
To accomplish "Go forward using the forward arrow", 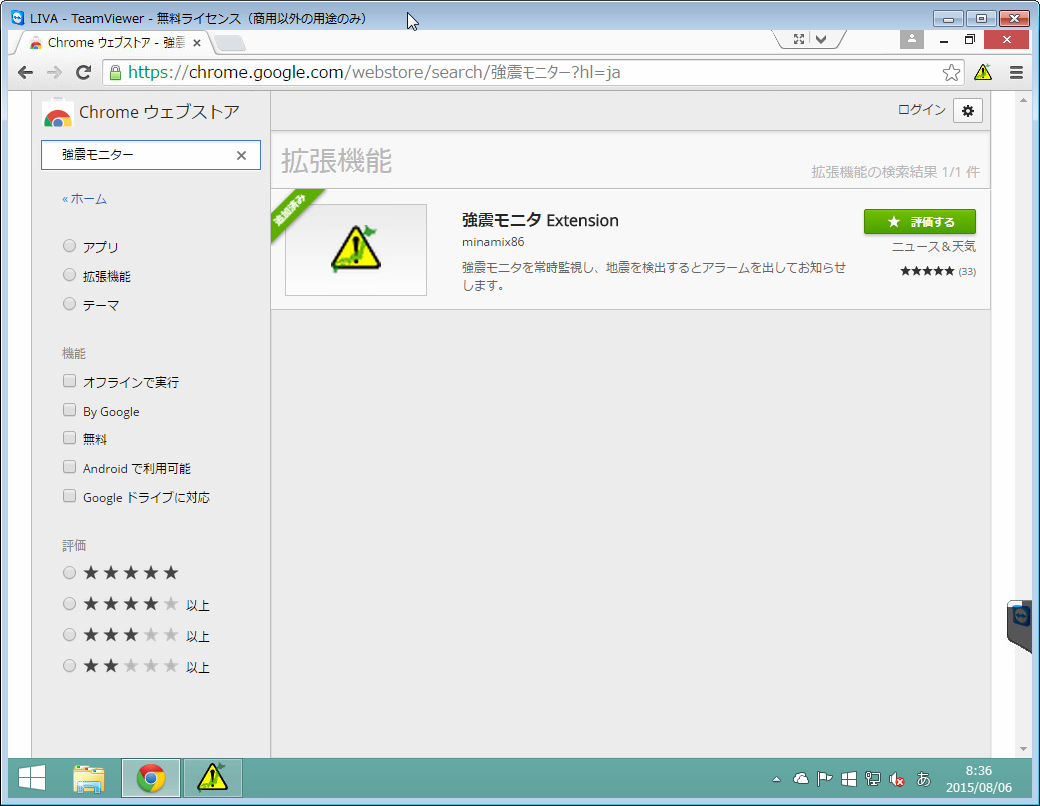I will 54,72.
